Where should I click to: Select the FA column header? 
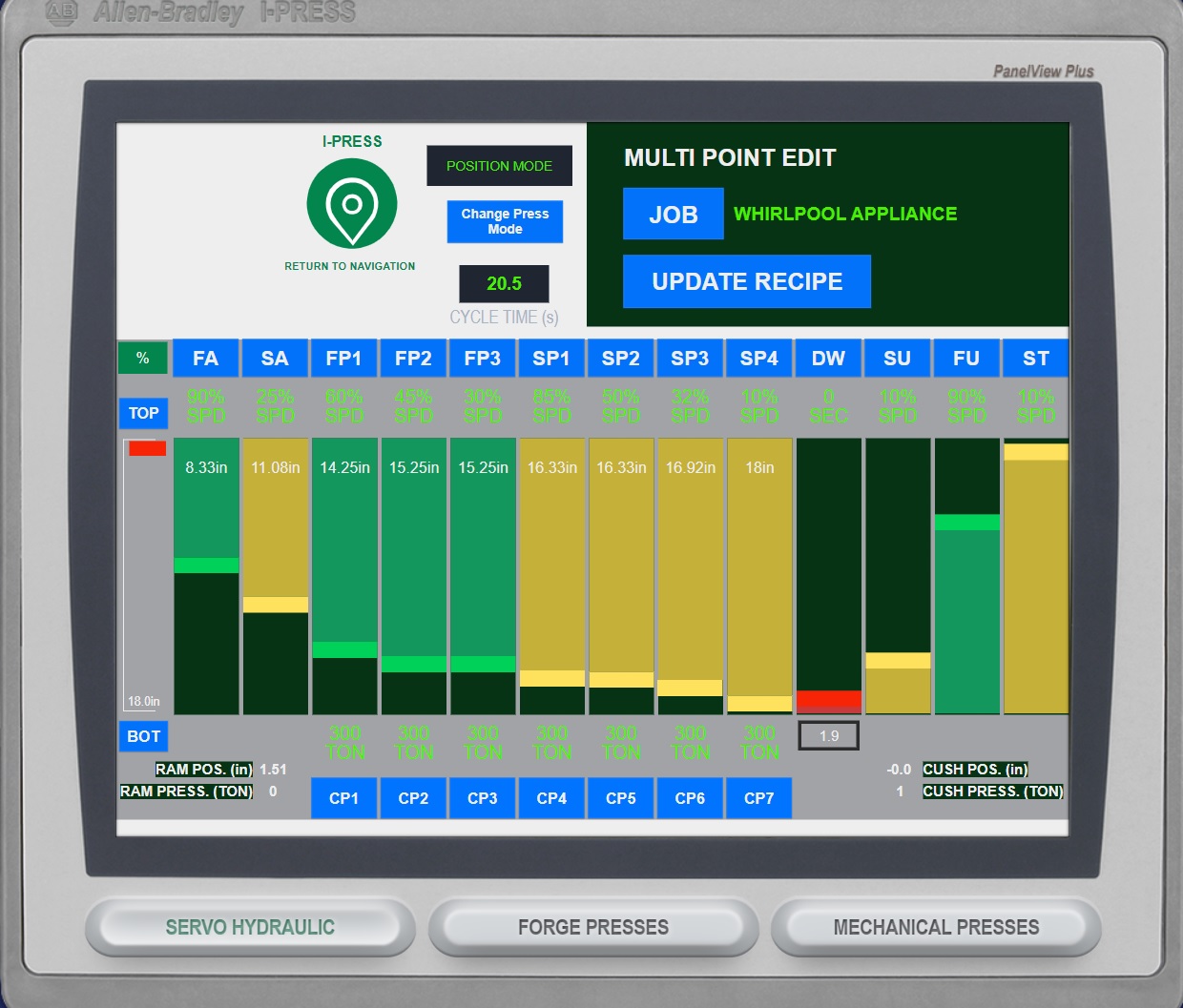tap(205, 359)
